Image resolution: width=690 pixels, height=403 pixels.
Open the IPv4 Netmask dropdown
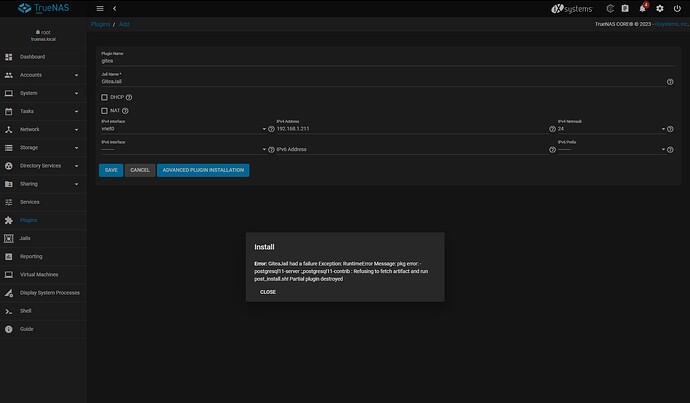click(612, 129)
